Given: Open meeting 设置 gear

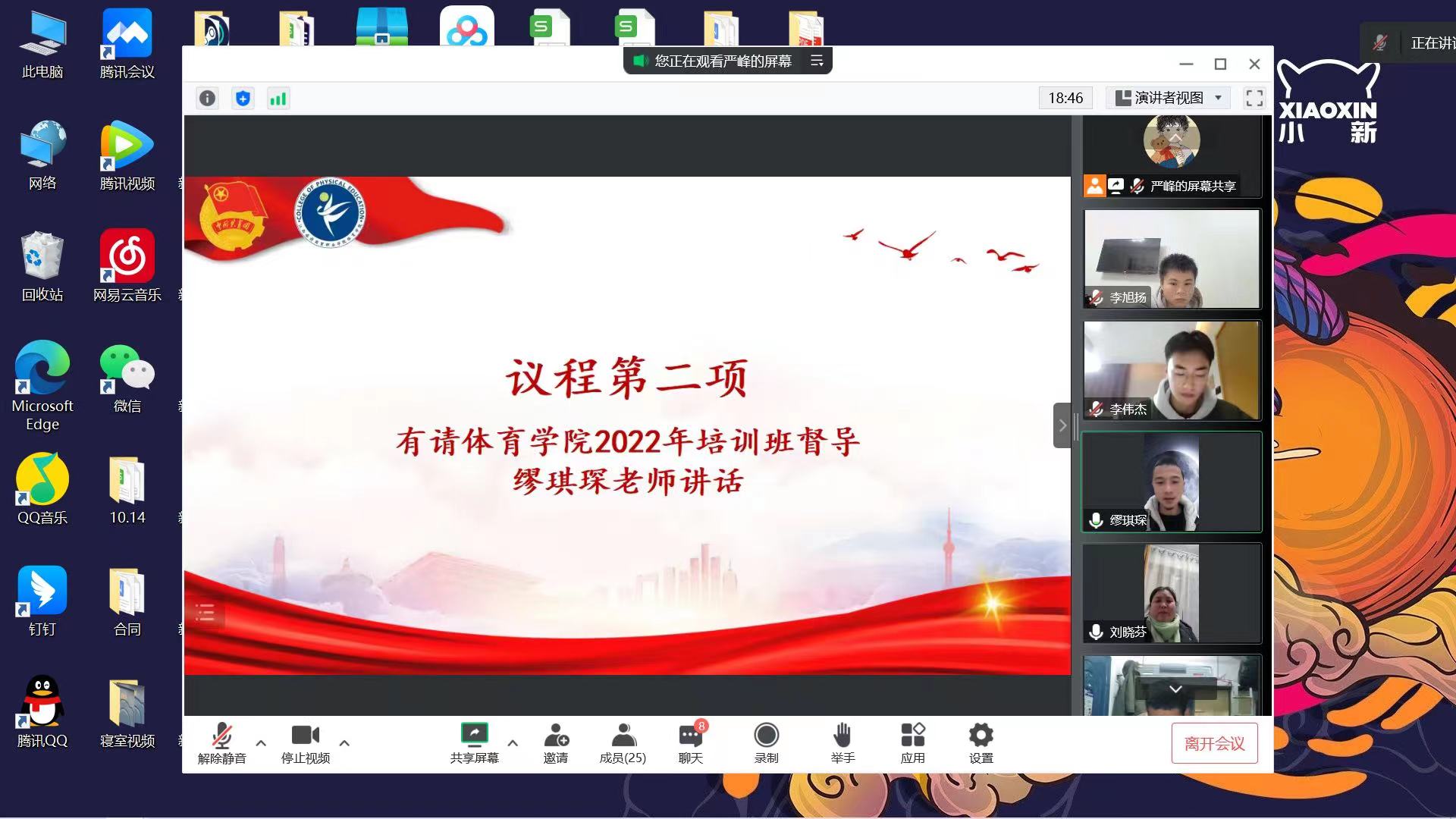Looking at the screenshot, I should click(981, 743).
